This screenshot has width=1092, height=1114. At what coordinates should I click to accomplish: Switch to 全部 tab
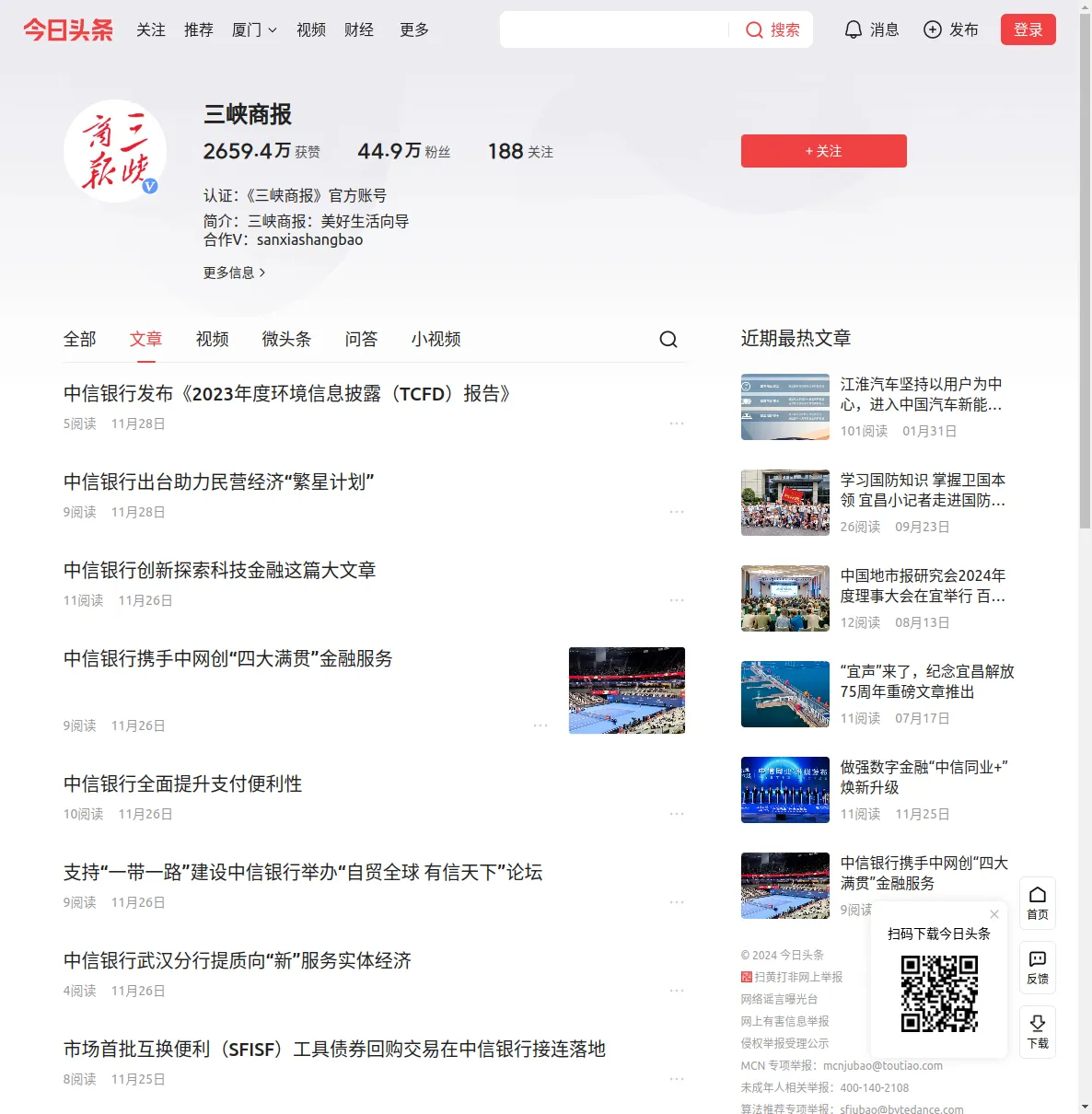[x=80, y=339]
